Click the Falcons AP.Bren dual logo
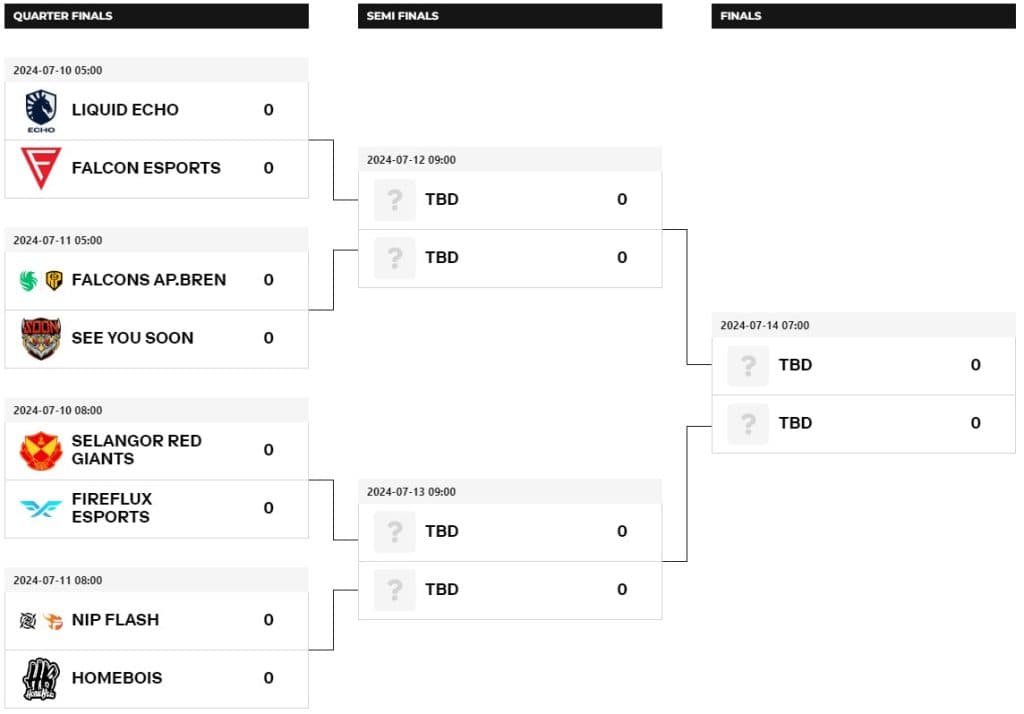 tap(39, 280)
